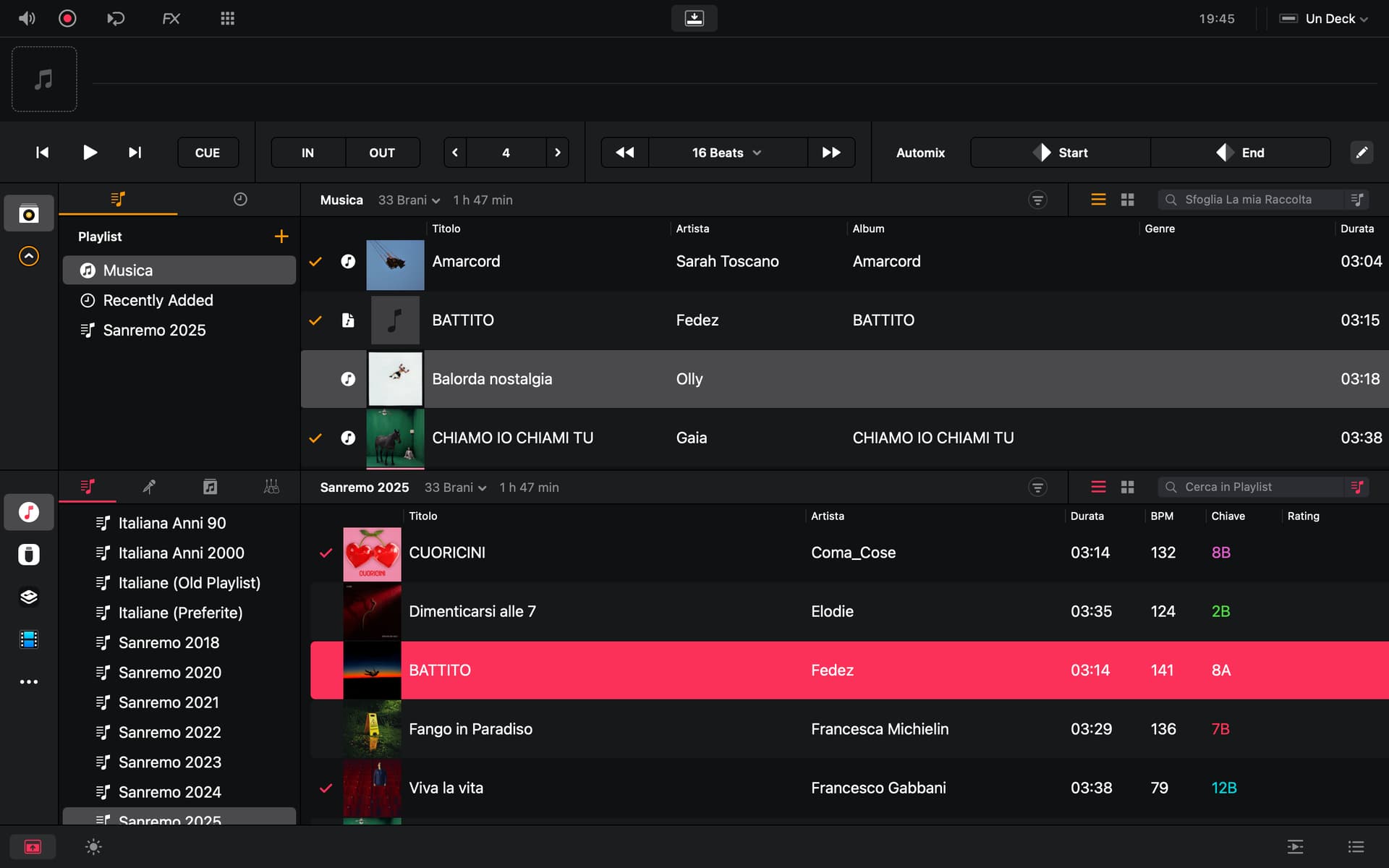Select the Sanremo 2023 playlist
1389x868 pixels.
tap(169, 762)
